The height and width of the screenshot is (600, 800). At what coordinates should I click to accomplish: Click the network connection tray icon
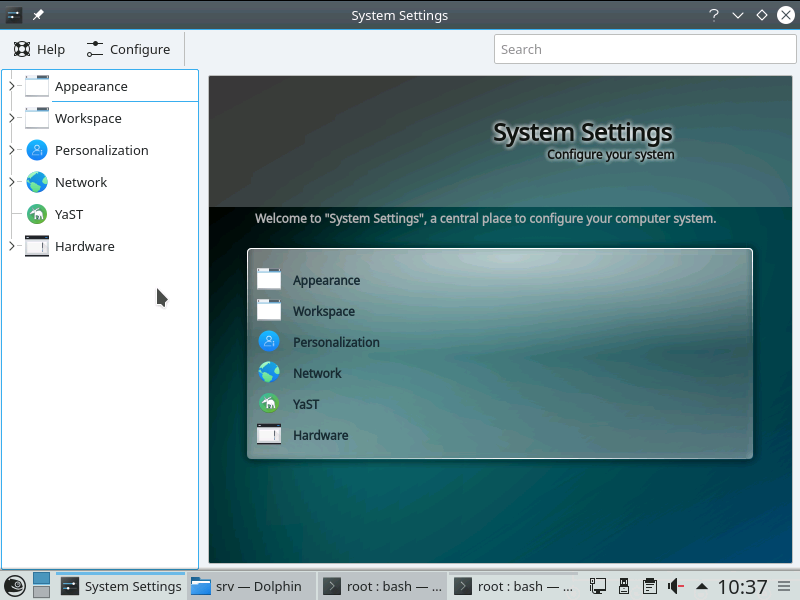(597, 586)
